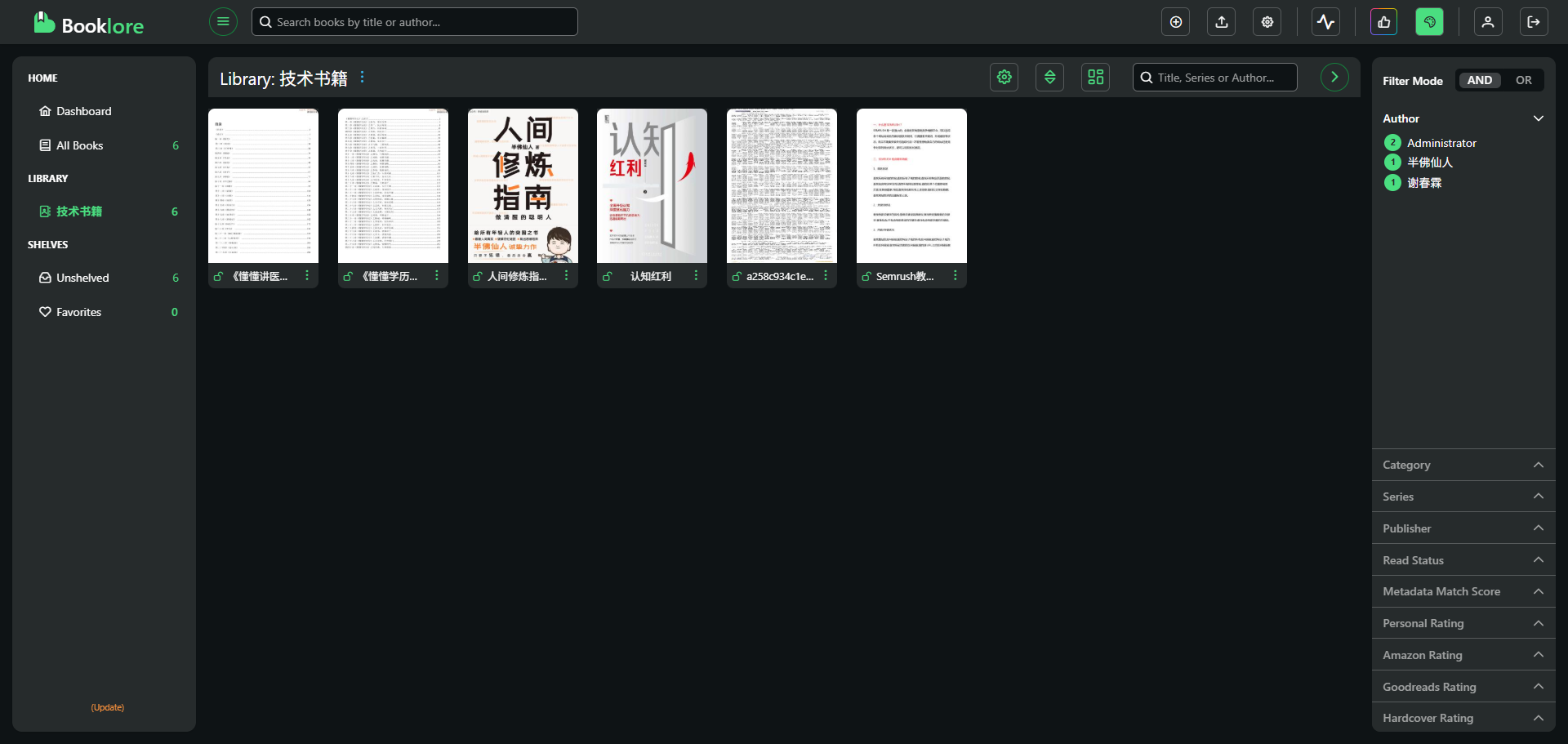This screenshot has width=1568, height=744.
Task: Focus Title, Series or Author filter field
Action: [1214, 78]
